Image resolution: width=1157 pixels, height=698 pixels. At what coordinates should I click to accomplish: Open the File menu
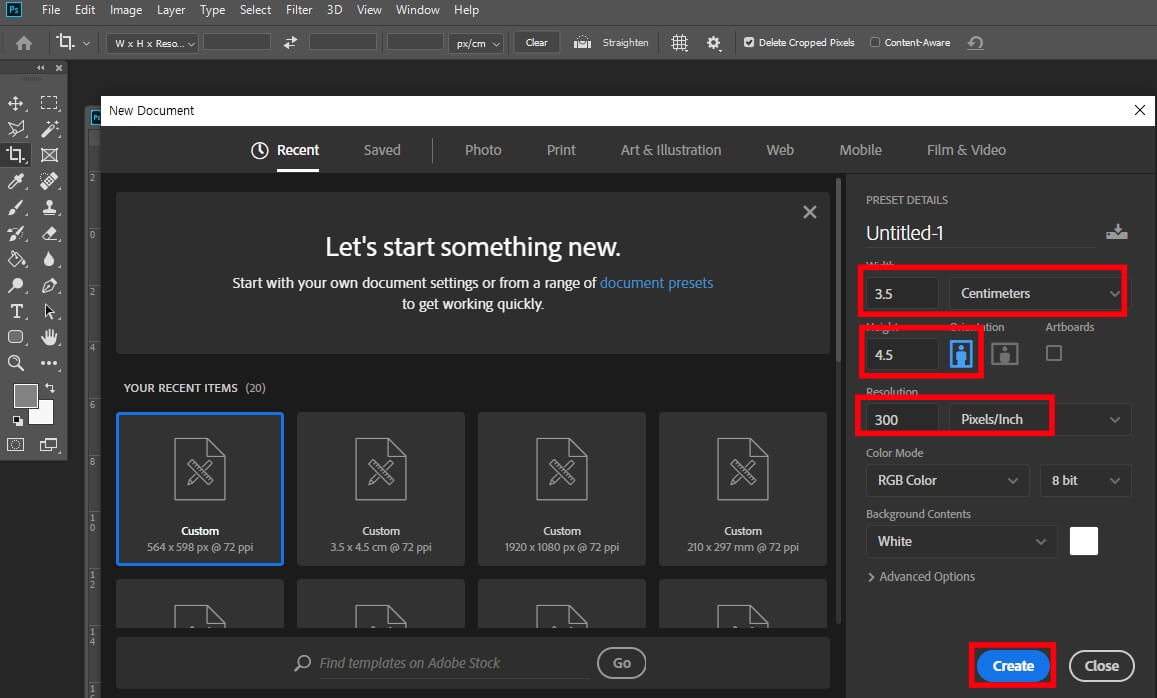pos(51,10)
